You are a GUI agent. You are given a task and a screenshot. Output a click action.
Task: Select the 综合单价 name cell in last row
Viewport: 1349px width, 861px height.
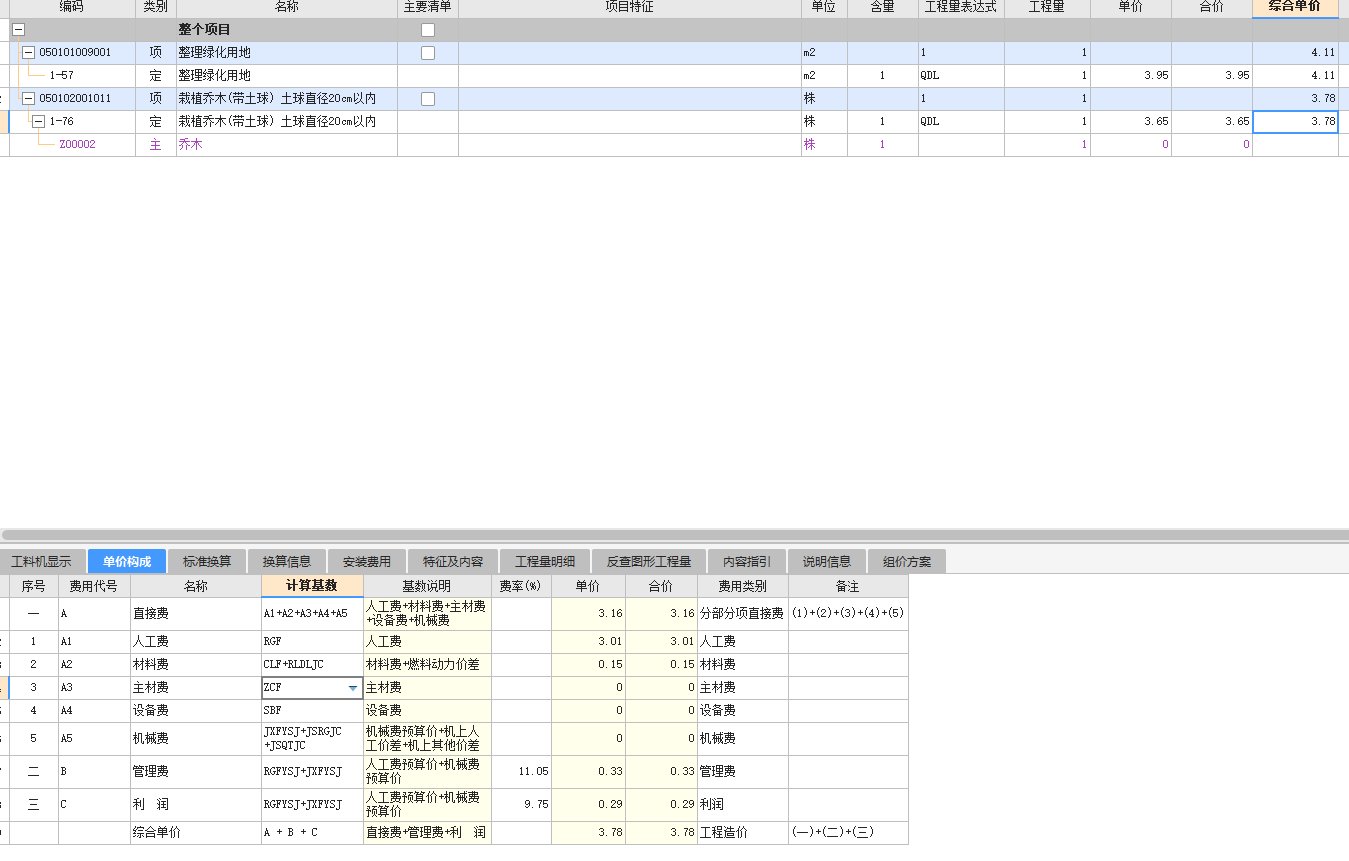click(x=196, y=833)
